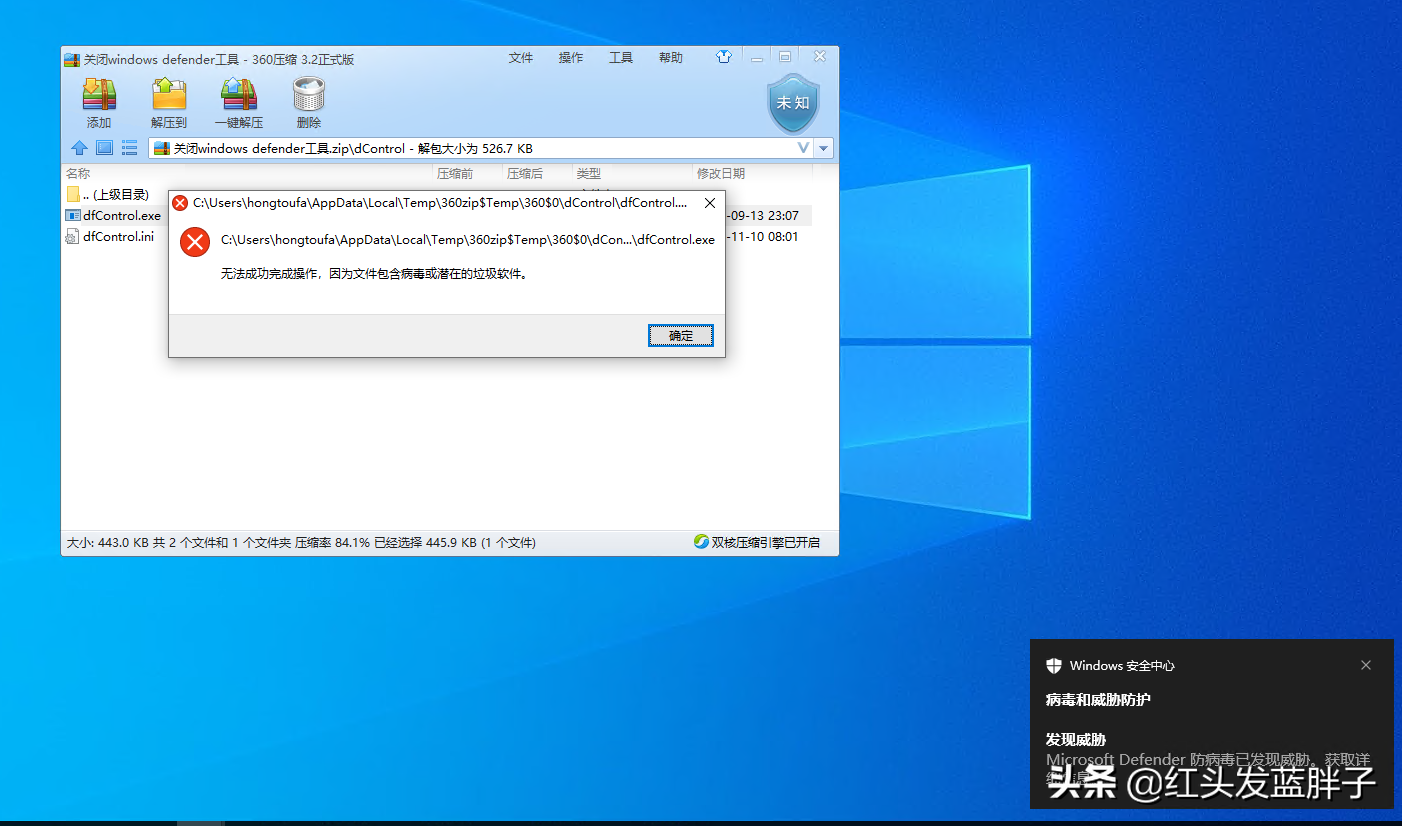Expand the address path dropdown chevron

pos(803,148)
